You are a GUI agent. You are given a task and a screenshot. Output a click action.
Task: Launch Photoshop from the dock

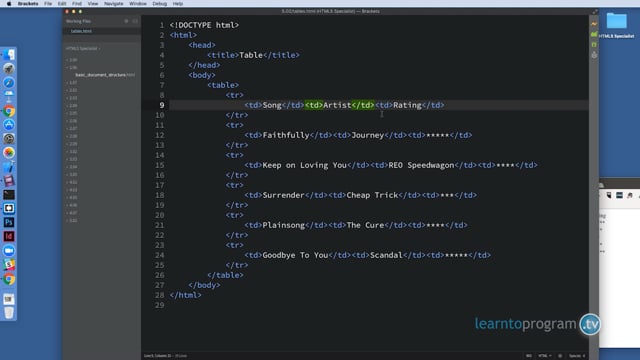coord(9,222)
